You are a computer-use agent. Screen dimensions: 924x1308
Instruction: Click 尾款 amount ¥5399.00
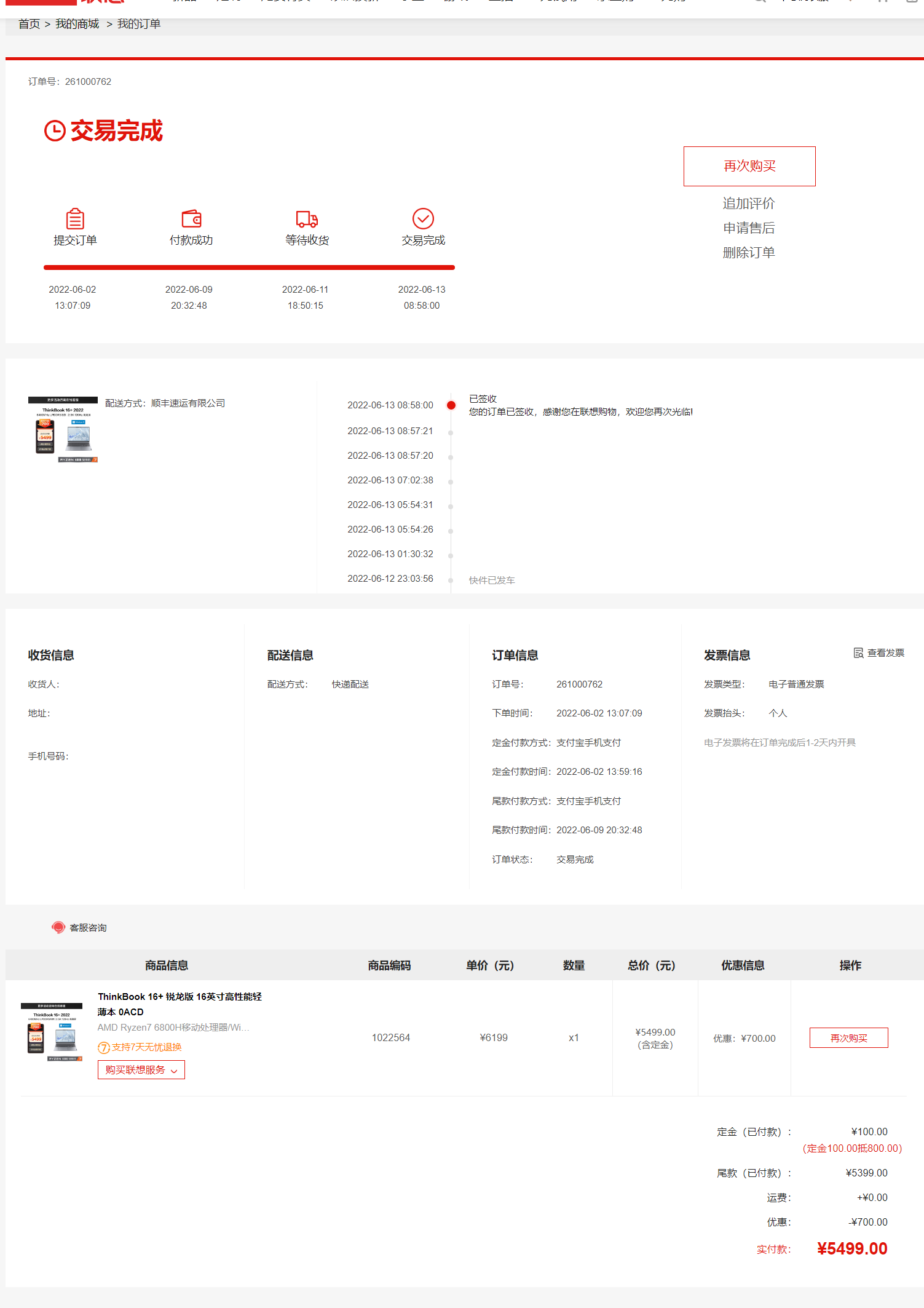pos(867,1173)
